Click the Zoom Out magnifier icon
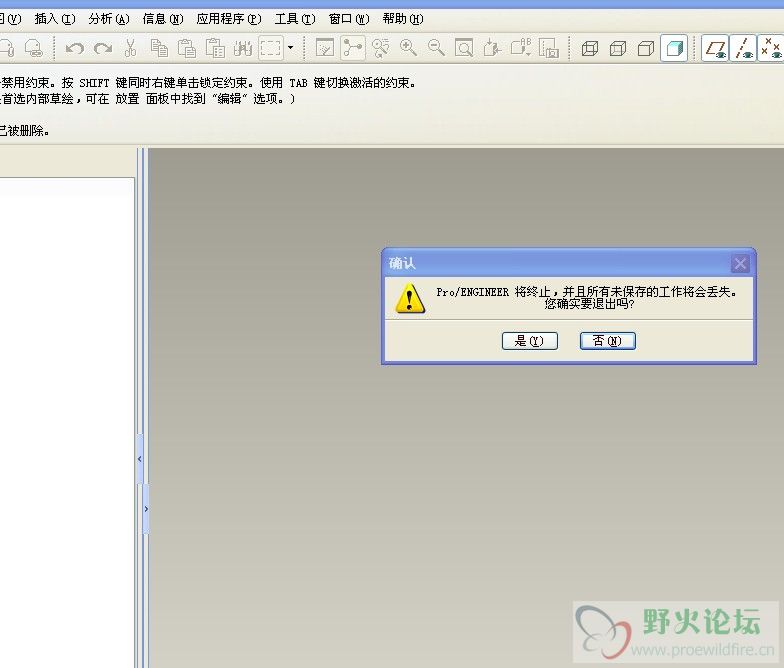 [436, 48]
